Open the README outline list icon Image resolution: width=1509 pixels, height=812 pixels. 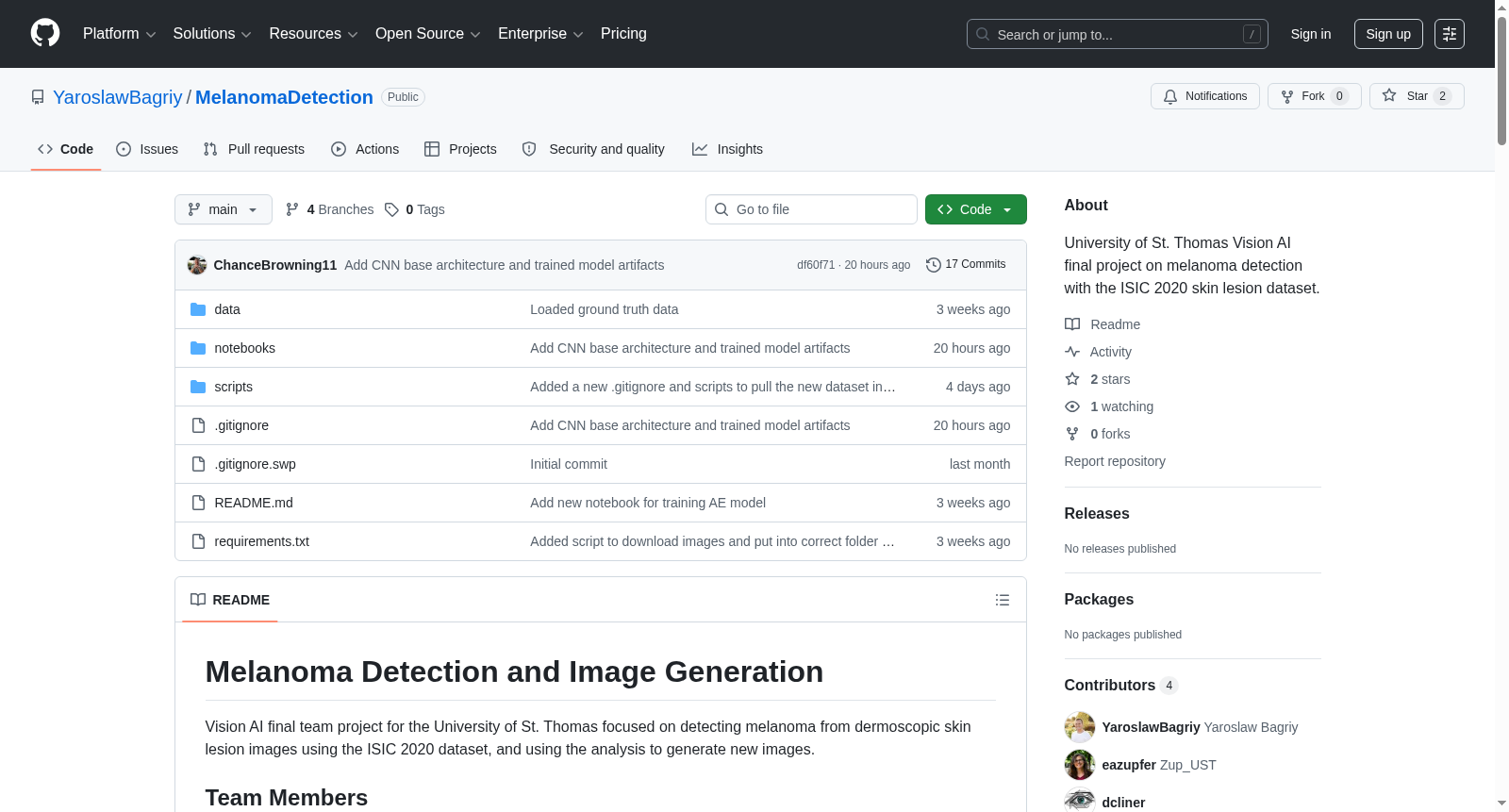click(x=1003, y=600)
